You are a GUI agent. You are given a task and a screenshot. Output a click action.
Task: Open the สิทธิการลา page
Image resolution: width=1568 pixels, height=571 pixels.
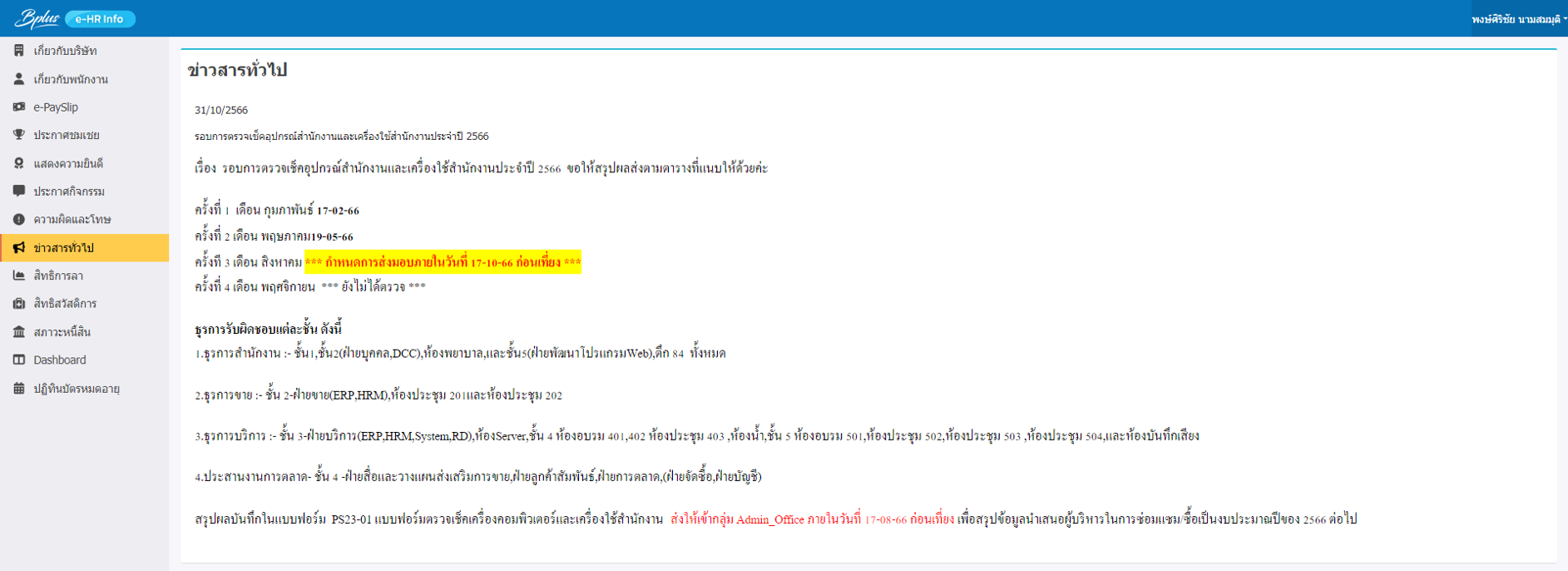(x=84, y=276)
